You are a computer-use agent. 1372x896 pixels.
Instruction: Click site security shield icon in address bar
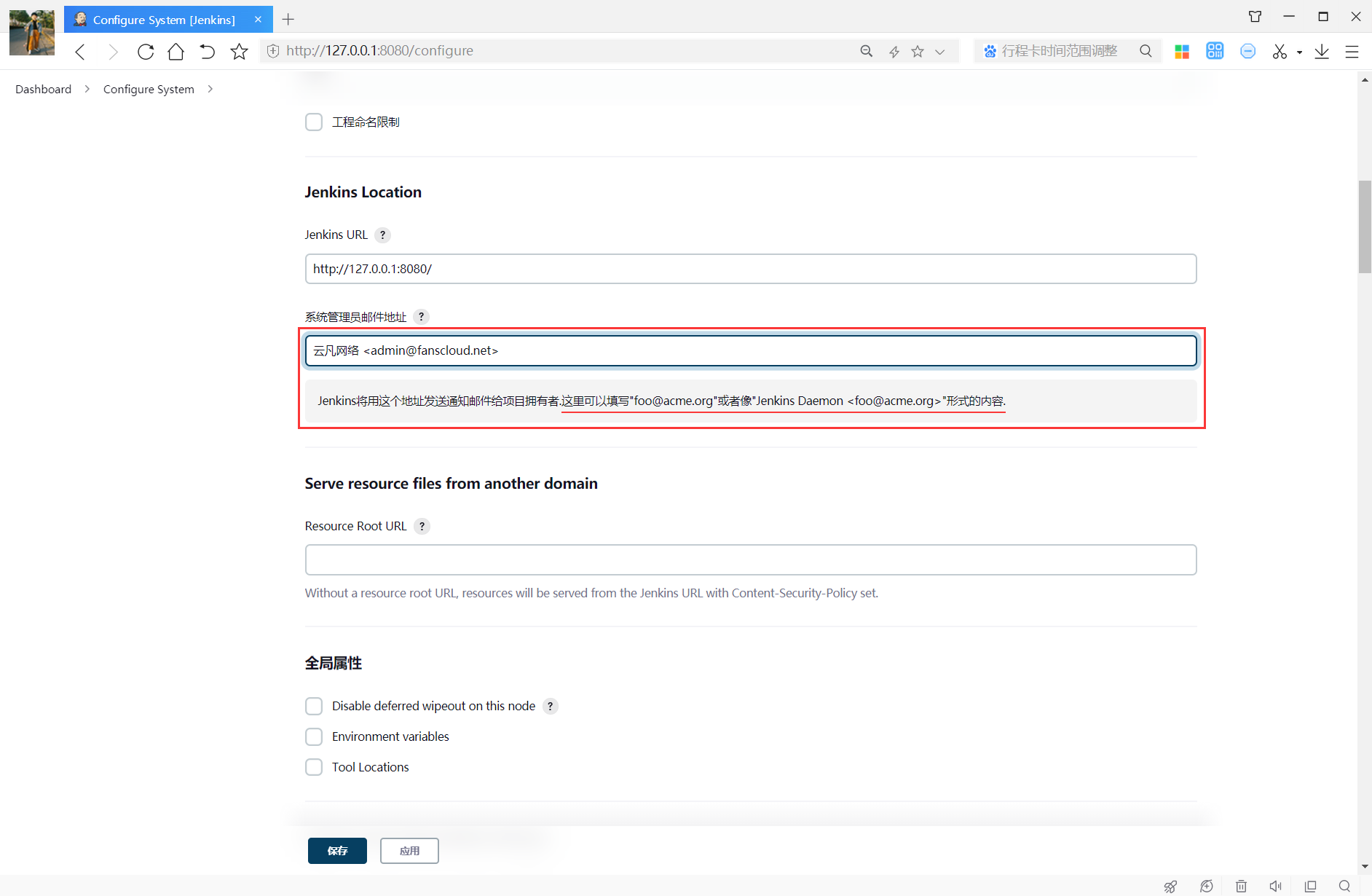click(x=273, y=51)
